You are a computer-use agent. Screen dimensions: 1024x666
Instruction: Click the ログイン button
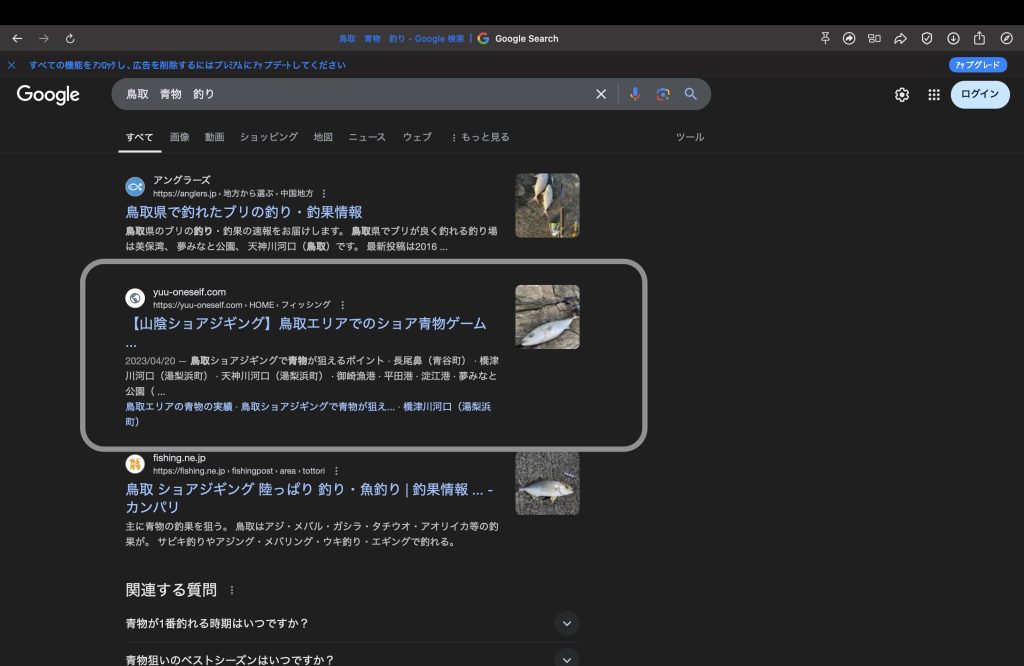click(x=980, y=94)
